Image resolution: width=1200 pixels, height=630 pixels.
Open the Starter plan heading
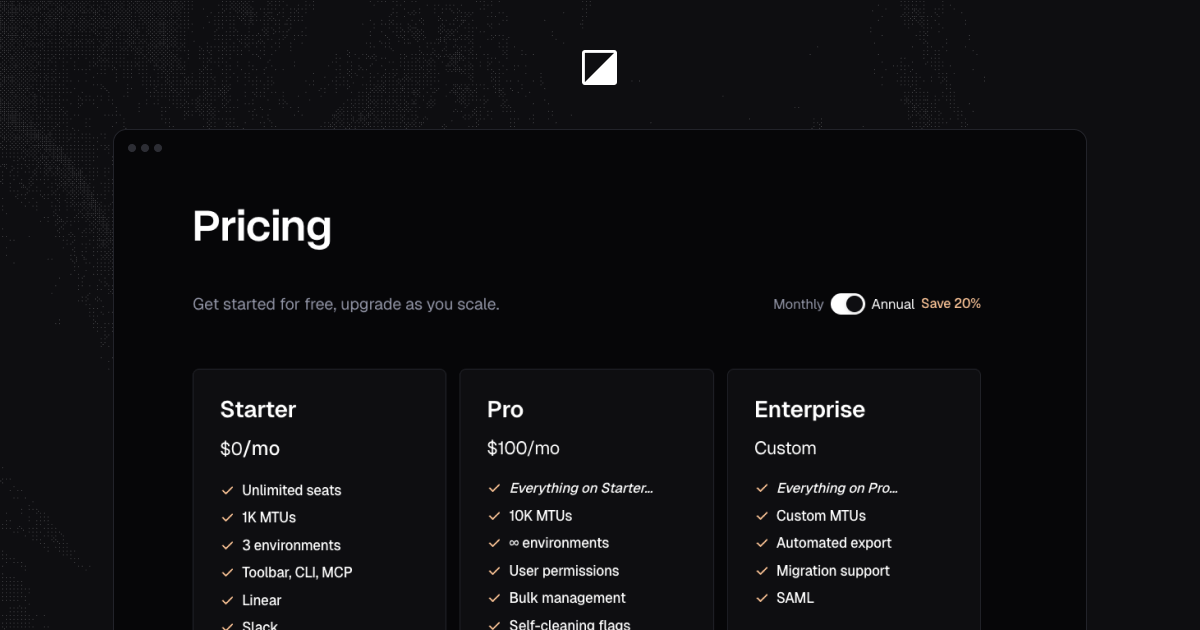[258, 409]
